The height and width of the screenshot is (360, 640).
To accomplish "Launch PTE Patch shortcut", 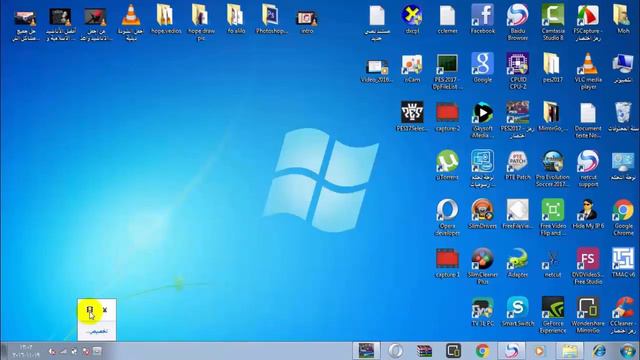I will 518,165.
